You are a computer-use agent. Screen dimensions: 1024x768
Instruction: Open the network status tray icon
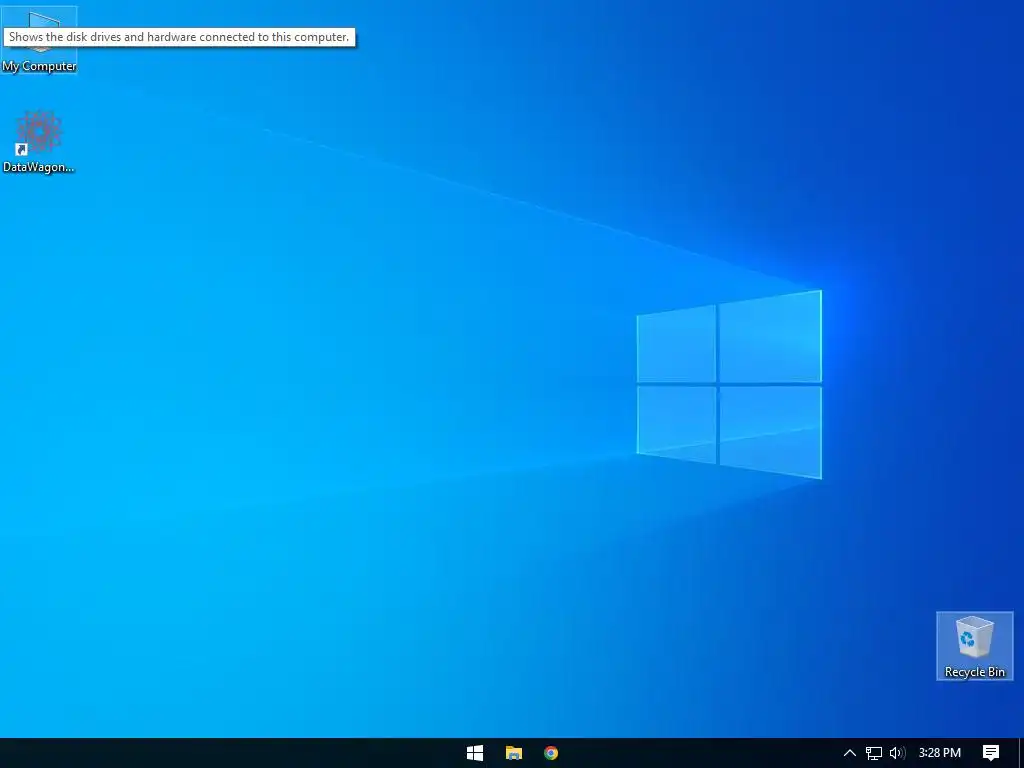pyautogui.click(x=874, y=753)
